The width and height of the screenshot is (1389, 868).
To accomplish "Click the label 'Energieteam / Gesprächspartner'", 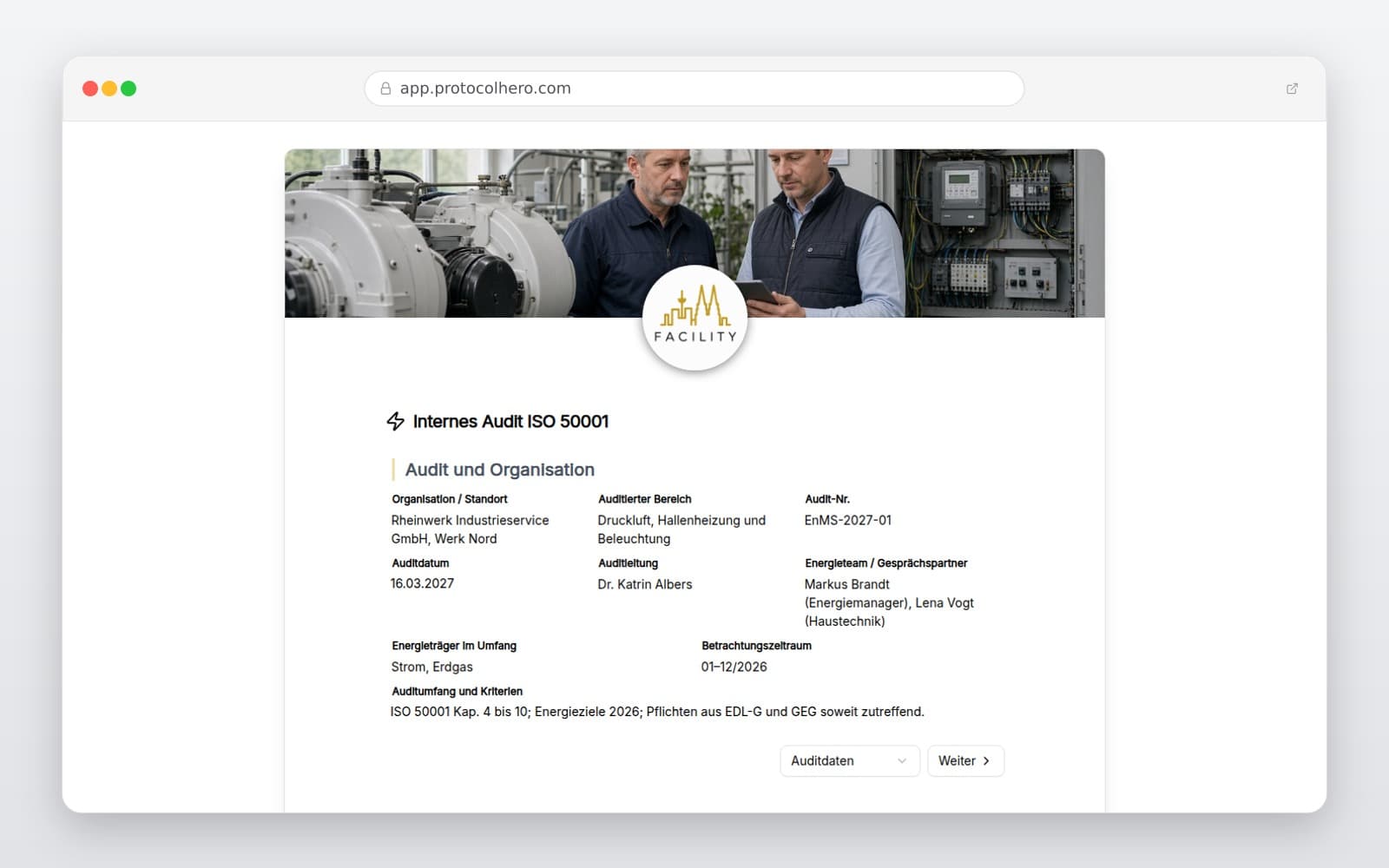I will pos(885,563).
